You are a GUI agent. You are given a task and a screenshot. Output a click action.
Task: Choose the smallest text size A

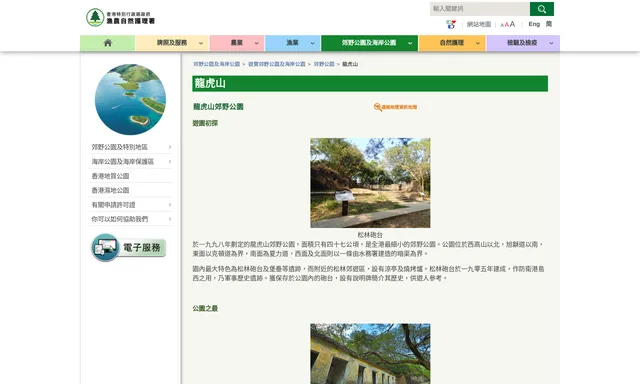click(x=502, y=25)
